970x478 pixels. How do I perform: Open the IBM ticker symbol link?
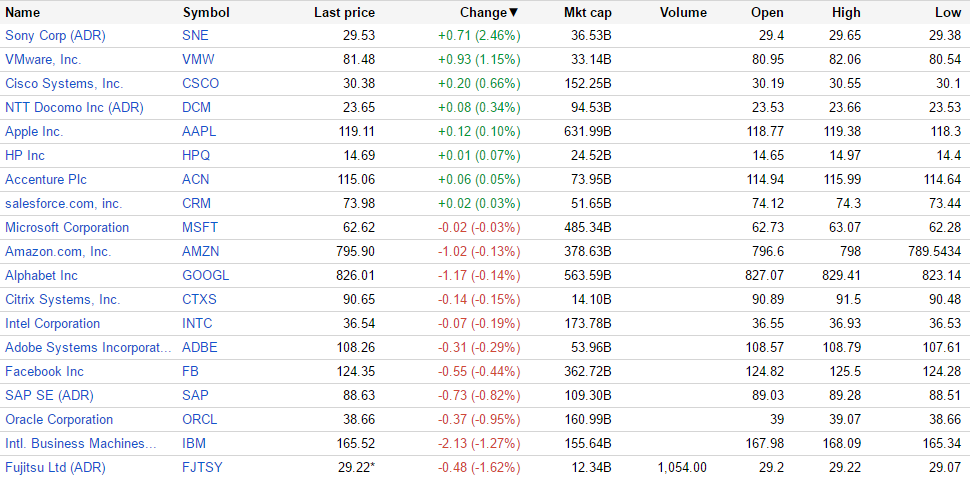(194, 443)
